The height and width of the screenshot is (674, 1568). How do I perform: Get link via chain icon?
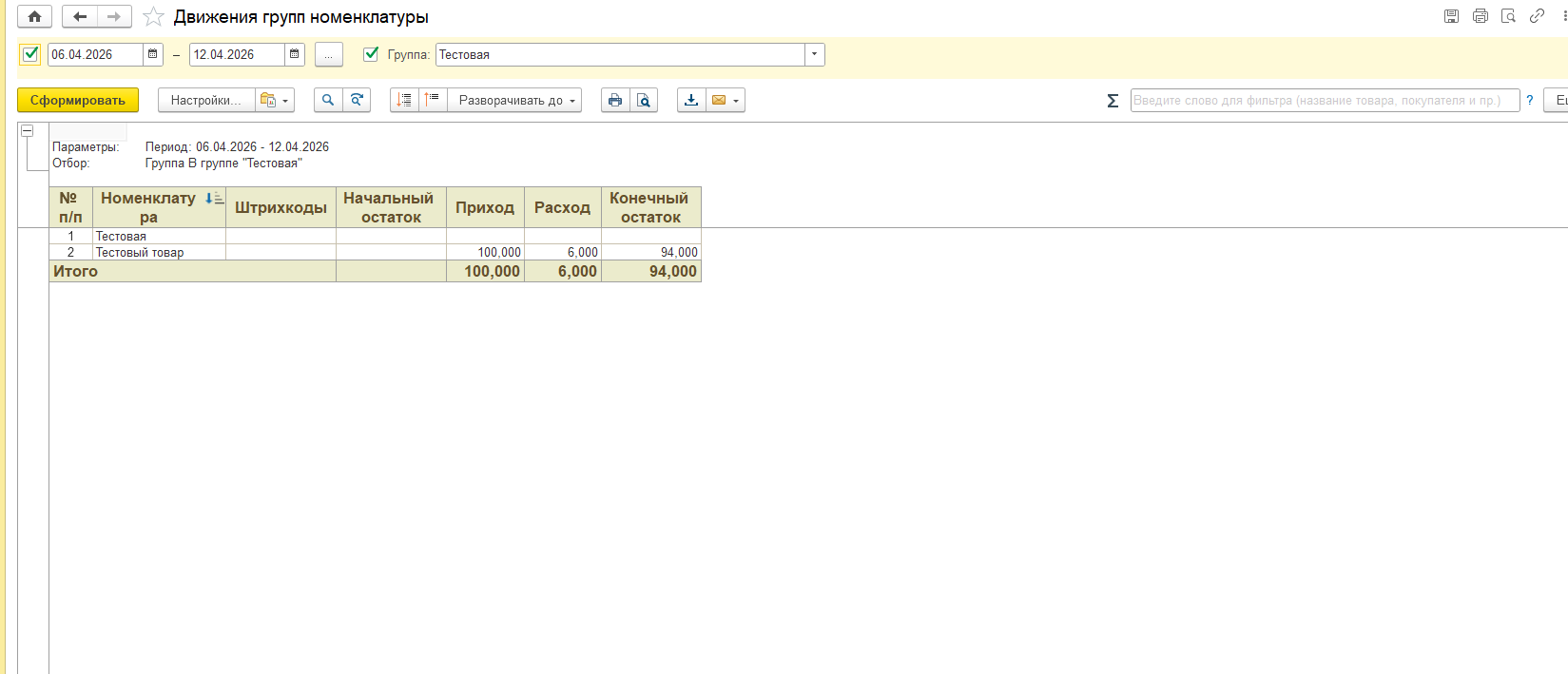pyautogui.click(x=1537, y=16)
